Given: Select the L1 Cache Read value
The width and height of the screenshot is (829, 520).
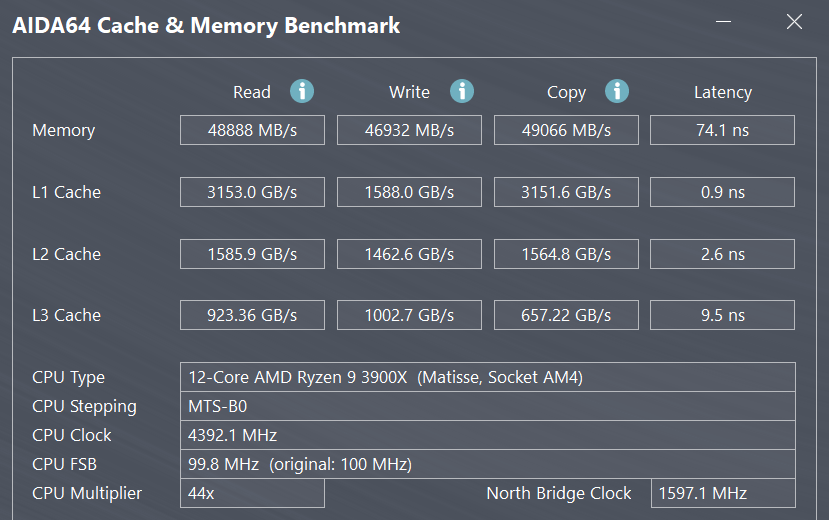Looking at the screenshot, I should tap(252, 192).
